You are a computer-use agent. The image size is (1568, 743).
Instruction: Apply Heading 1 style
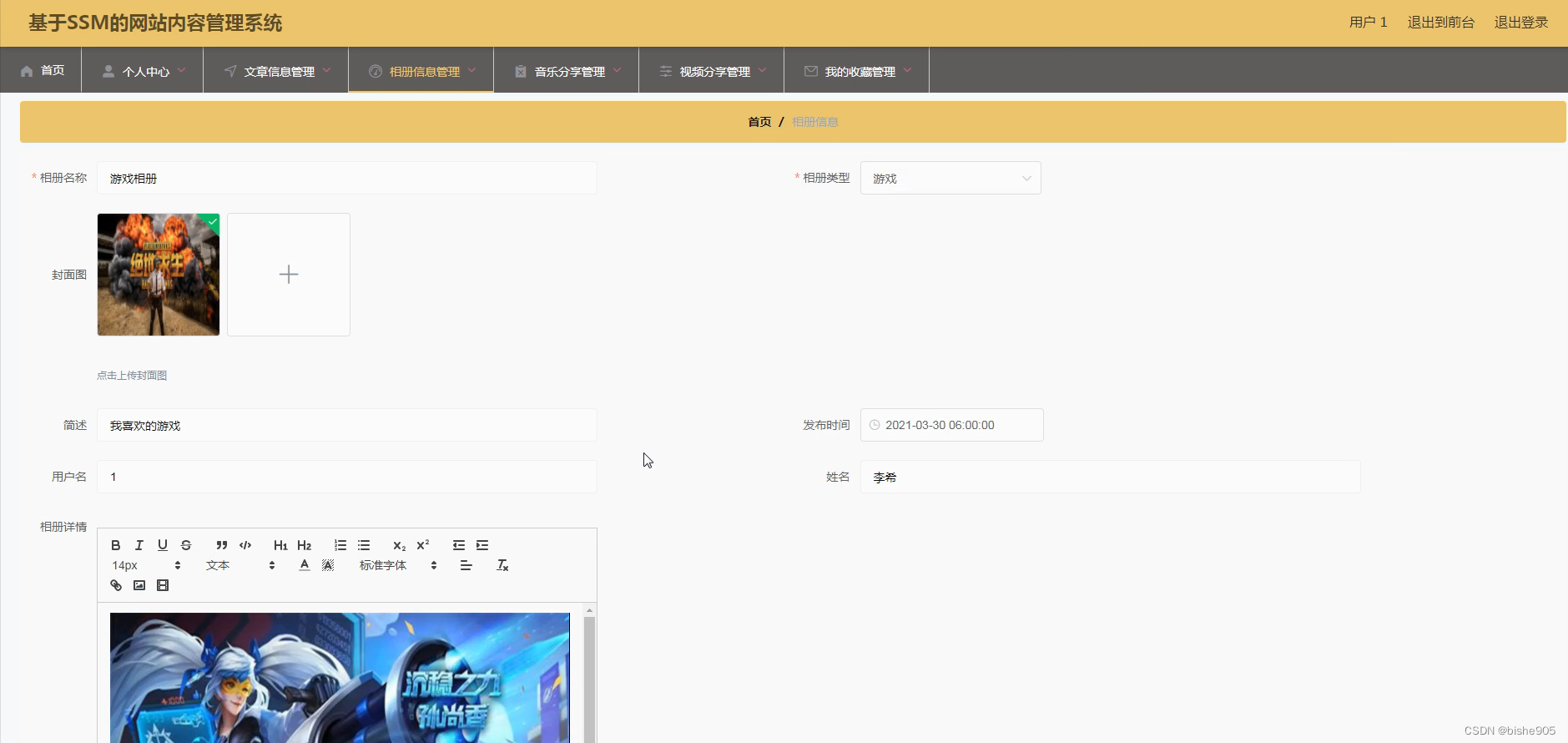pos(280,545)
